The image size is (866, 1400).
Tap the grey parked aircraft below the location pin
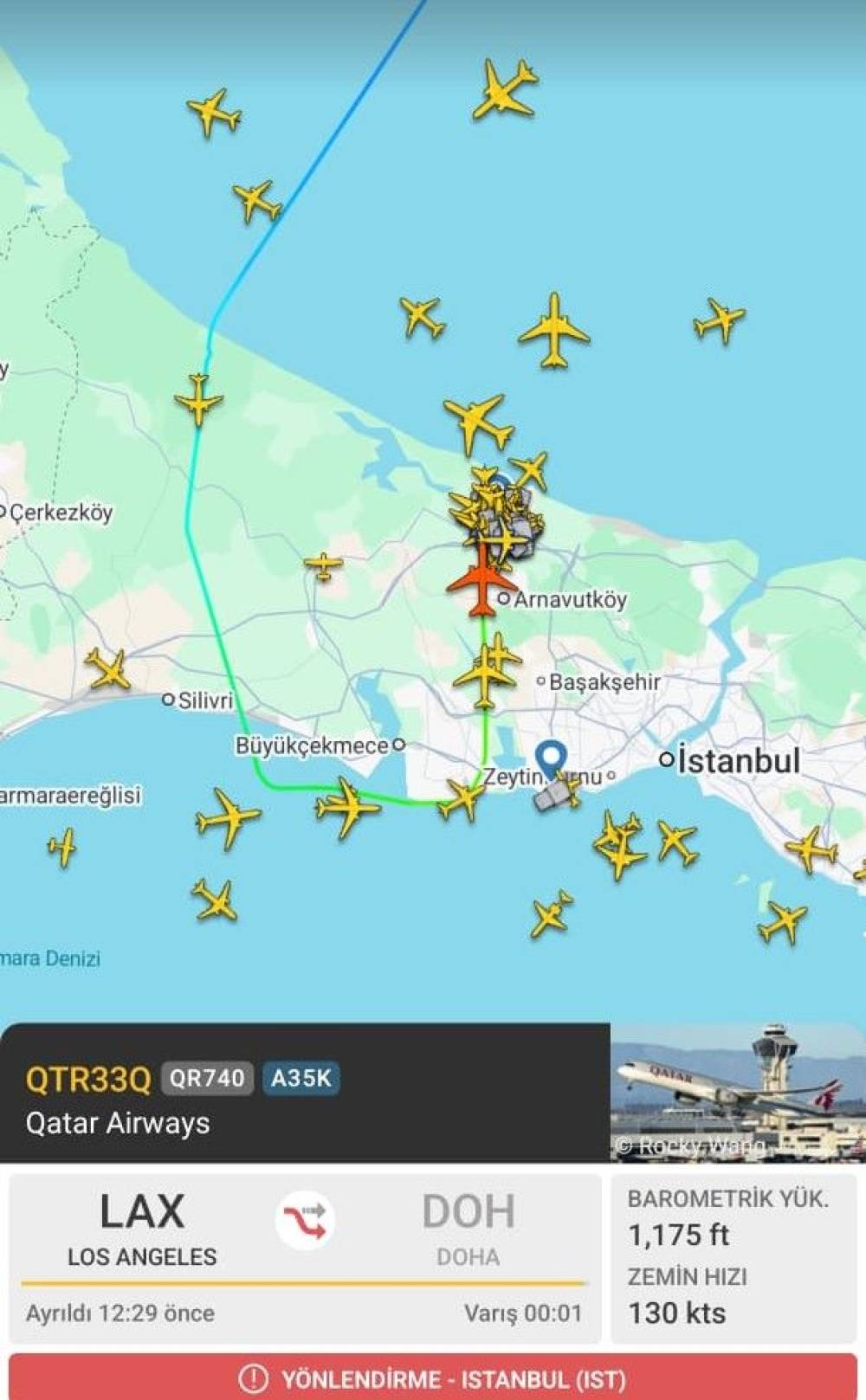coord(555,794)
